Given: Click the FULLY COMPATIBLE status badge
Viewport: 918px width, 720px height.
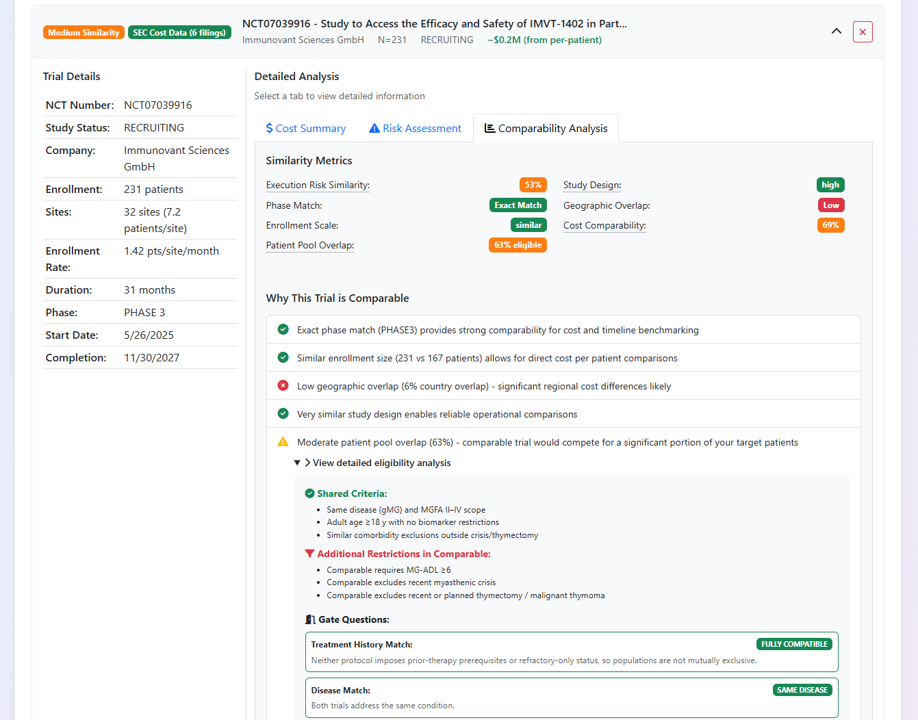Looking at the screenshot, I should coord(793,644).
